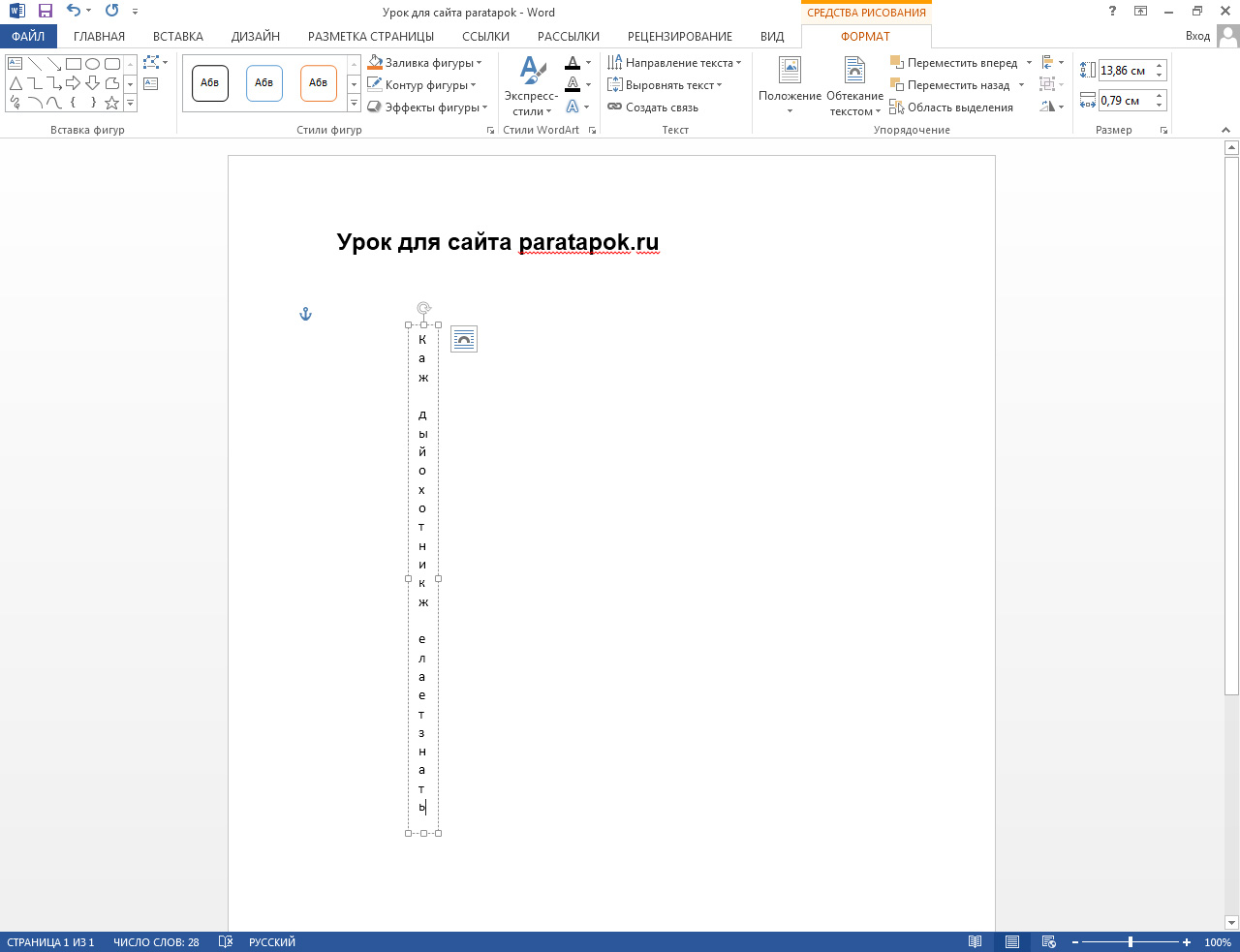This screenshot has height=952, width=1240.
Task: Click shape width field 0,79 см
Action: [1126, 101]
